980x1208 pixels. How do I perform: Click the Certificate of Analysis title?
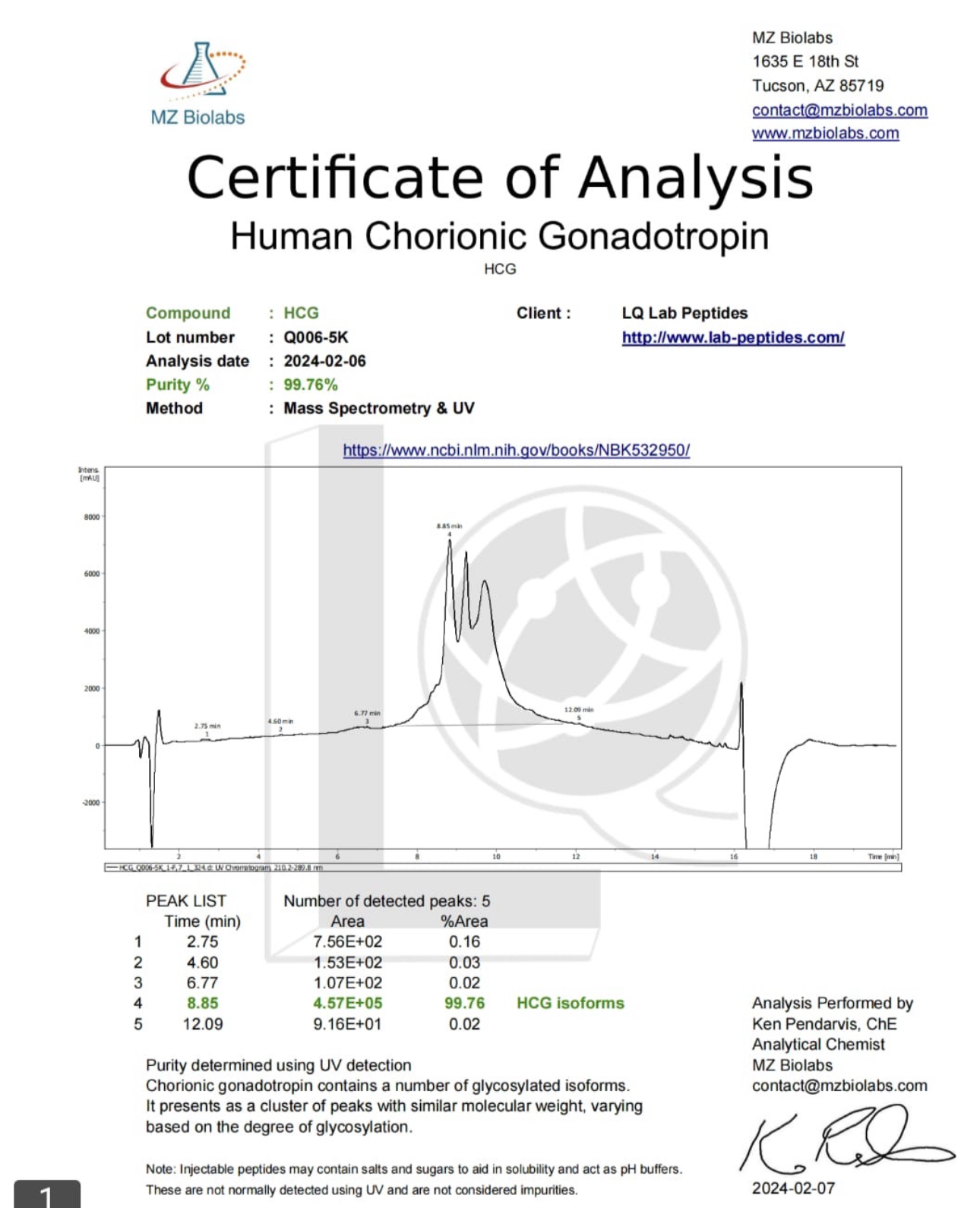click(x=500, y=177)
